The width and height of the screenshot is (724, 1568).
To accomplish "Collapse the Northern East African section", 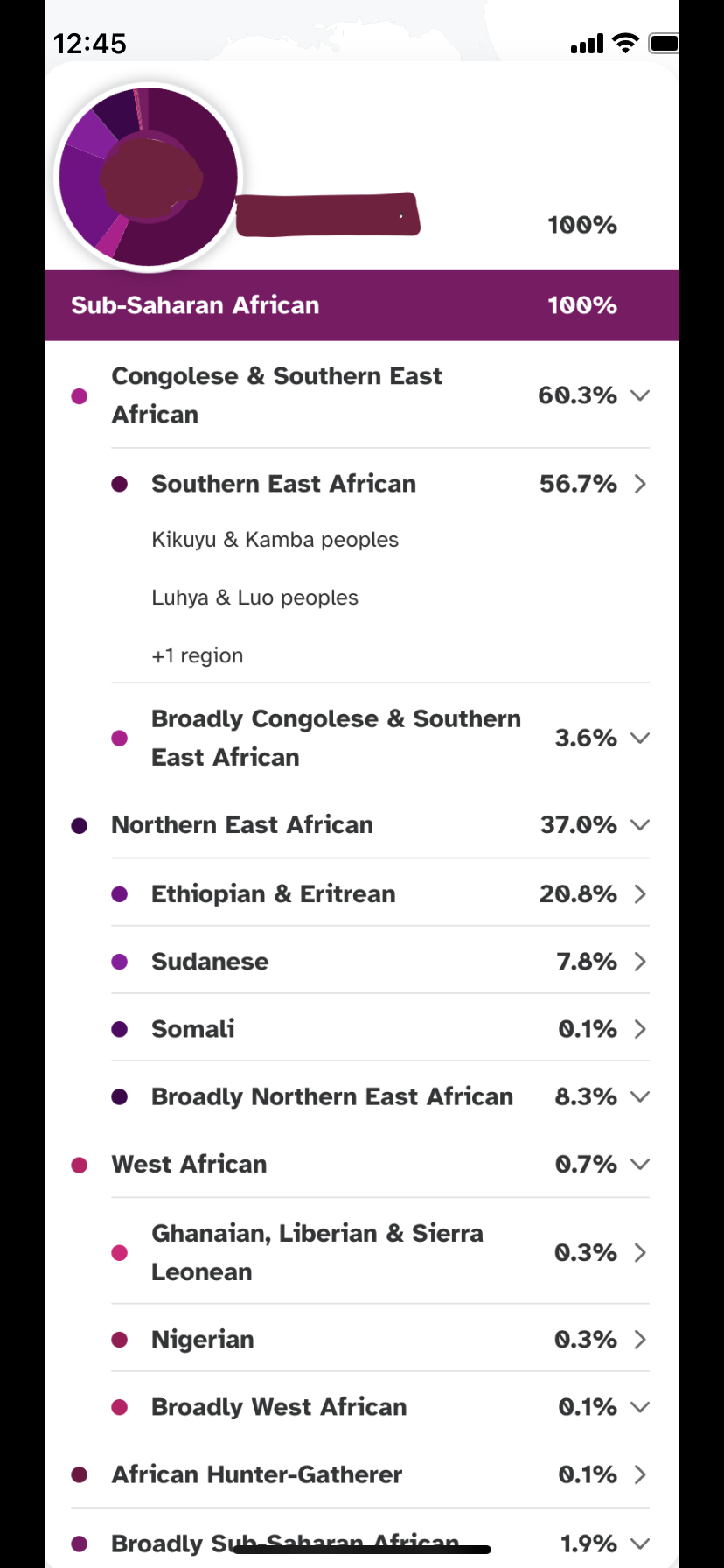I will coord(640,825).
